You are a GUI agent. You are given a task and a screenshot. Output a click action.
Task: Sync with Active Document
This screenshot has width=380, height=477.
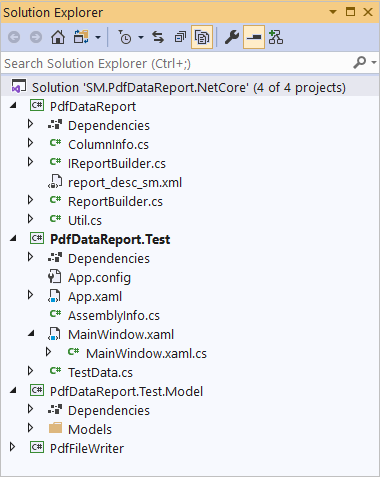coord(158,37)
